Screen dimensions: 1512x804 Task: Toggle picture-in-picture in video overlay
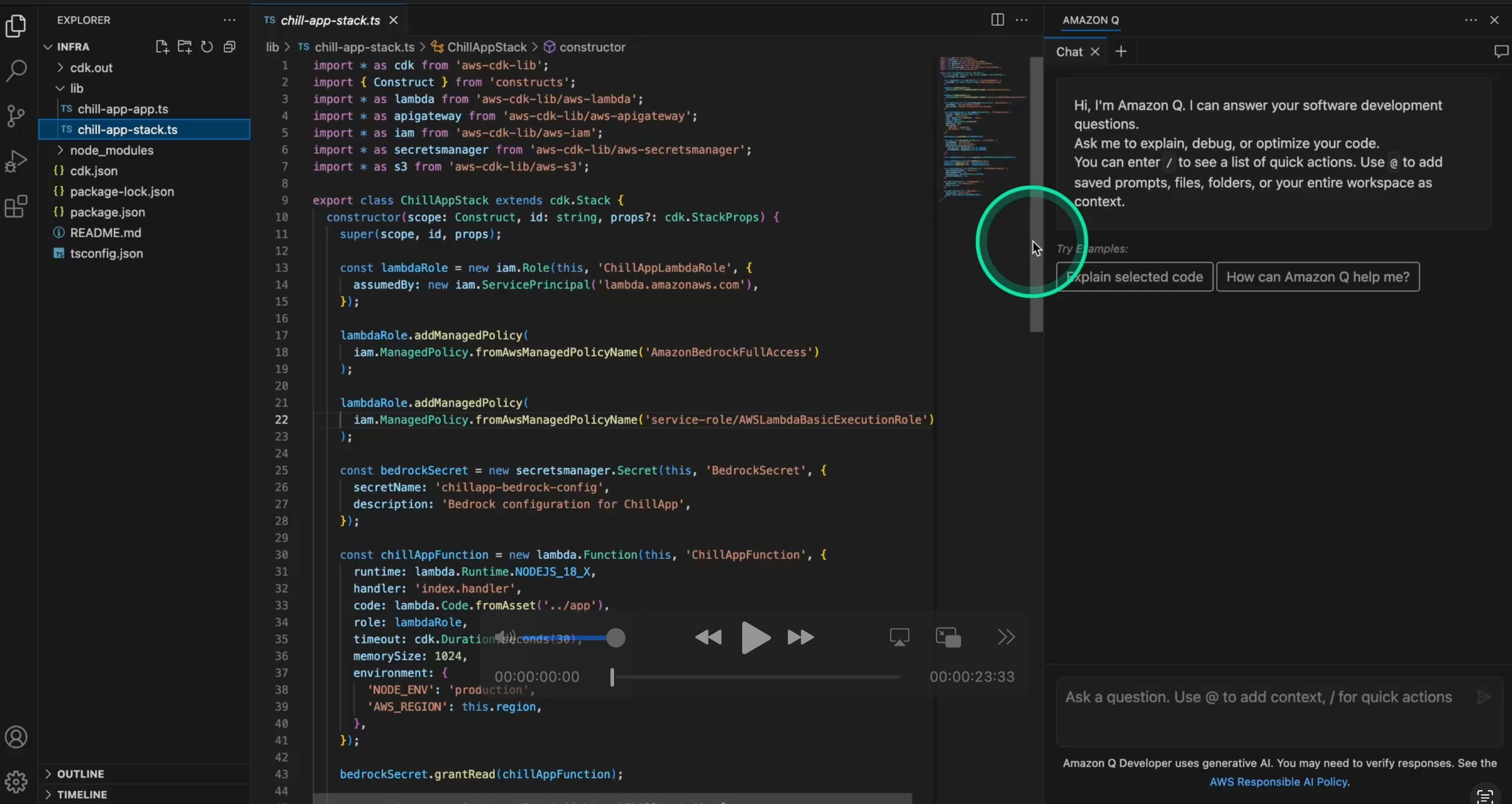point(948,637)
